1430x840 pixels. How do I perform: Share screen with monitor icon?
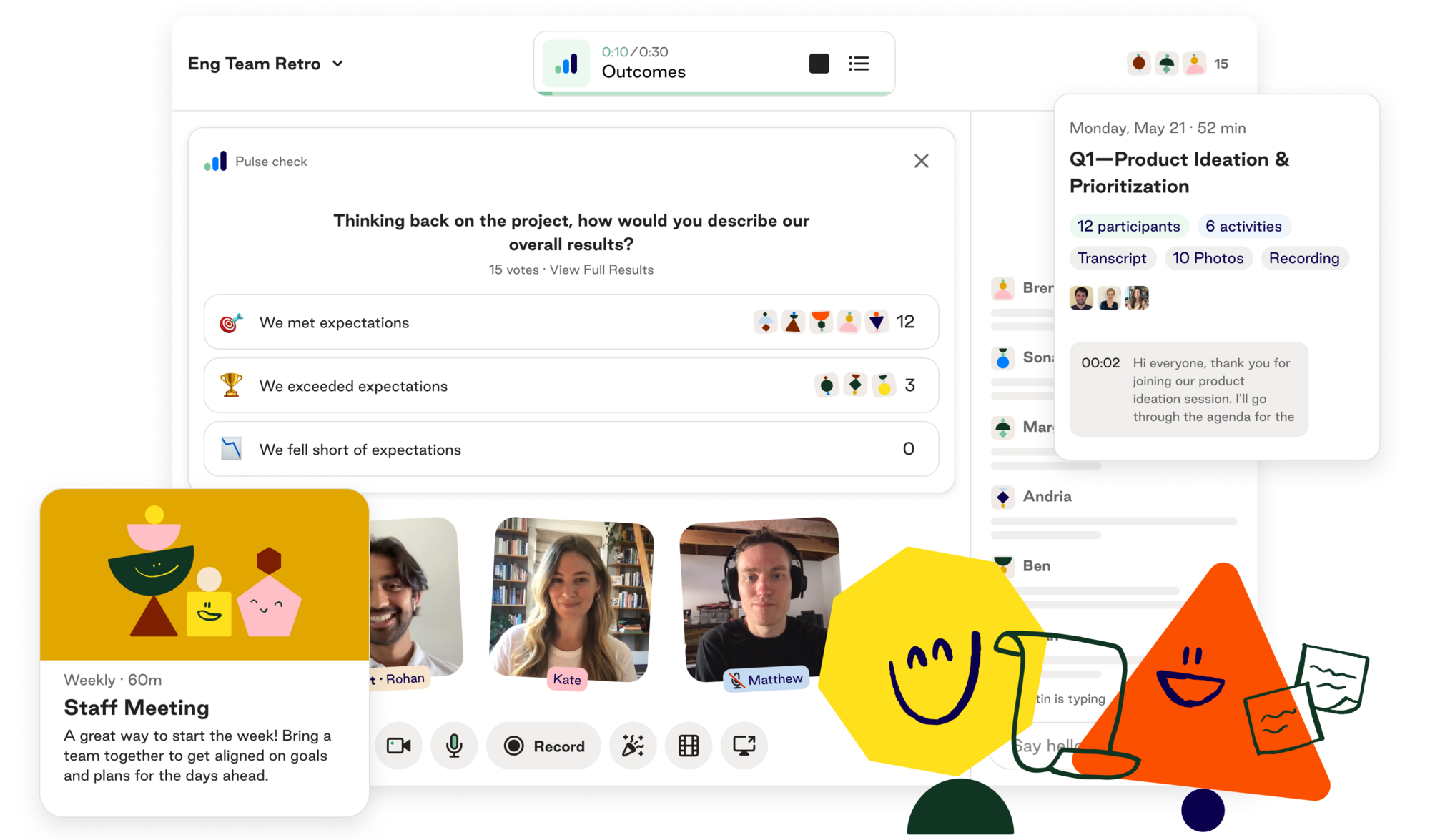(x=744, y=746)
